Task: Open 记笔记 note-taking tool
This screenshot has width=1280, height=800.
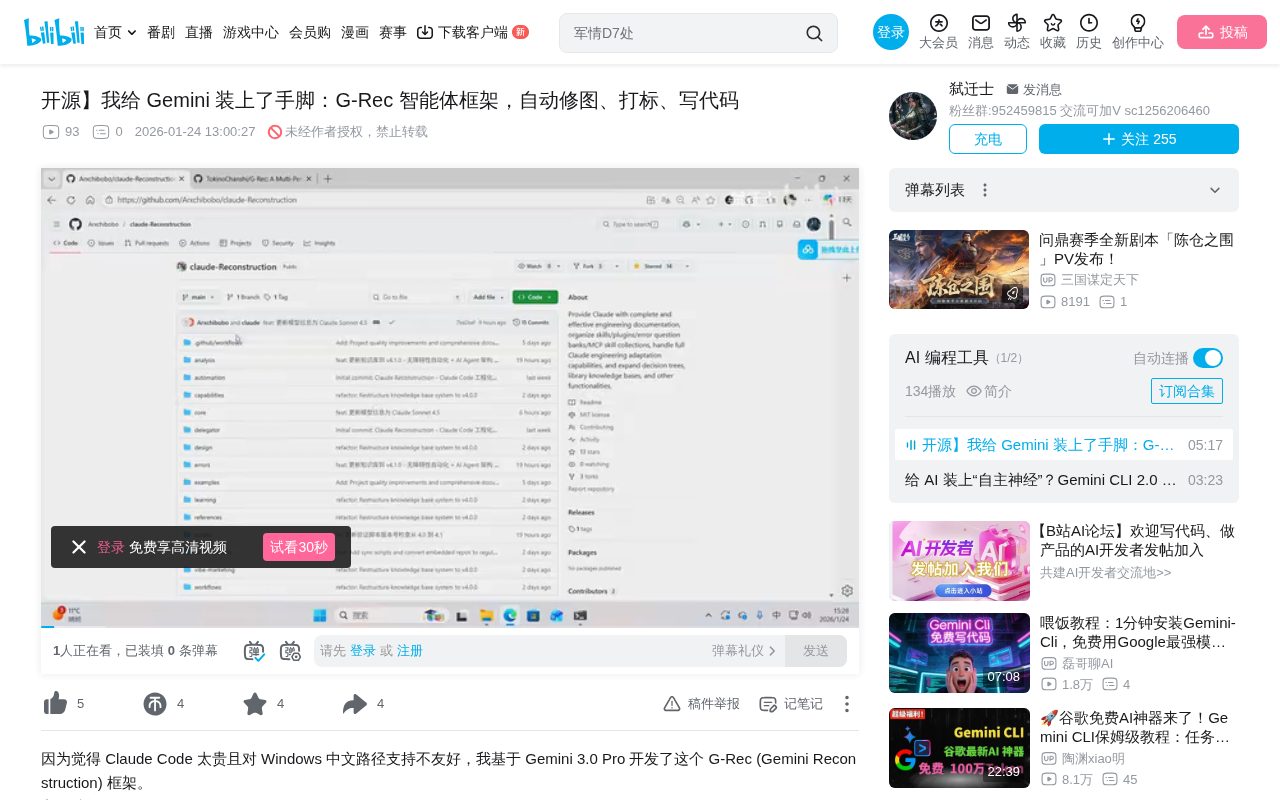Action: 791,704
